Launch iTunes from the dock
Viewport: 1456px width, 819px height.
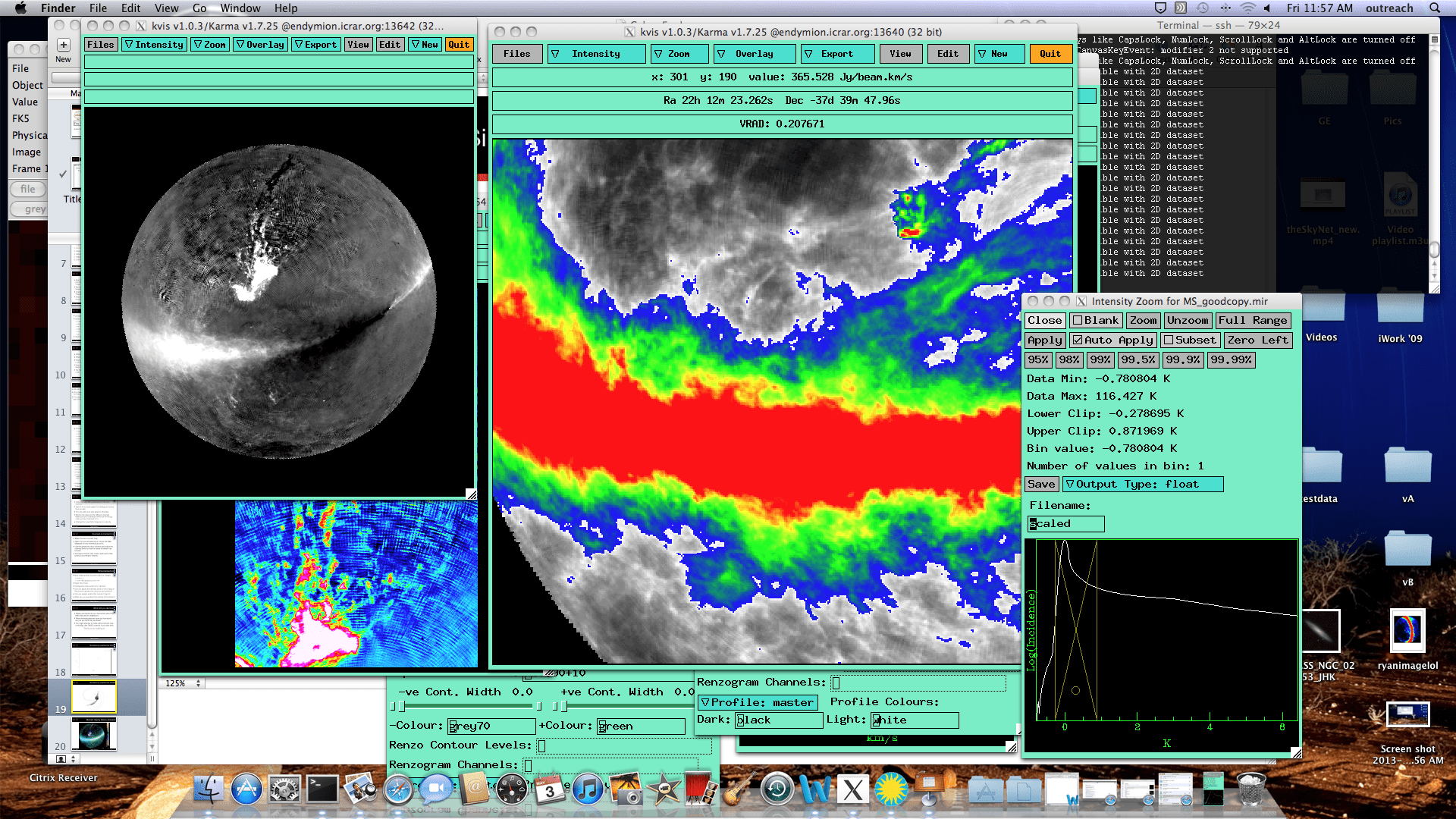(x=588, y=789)
